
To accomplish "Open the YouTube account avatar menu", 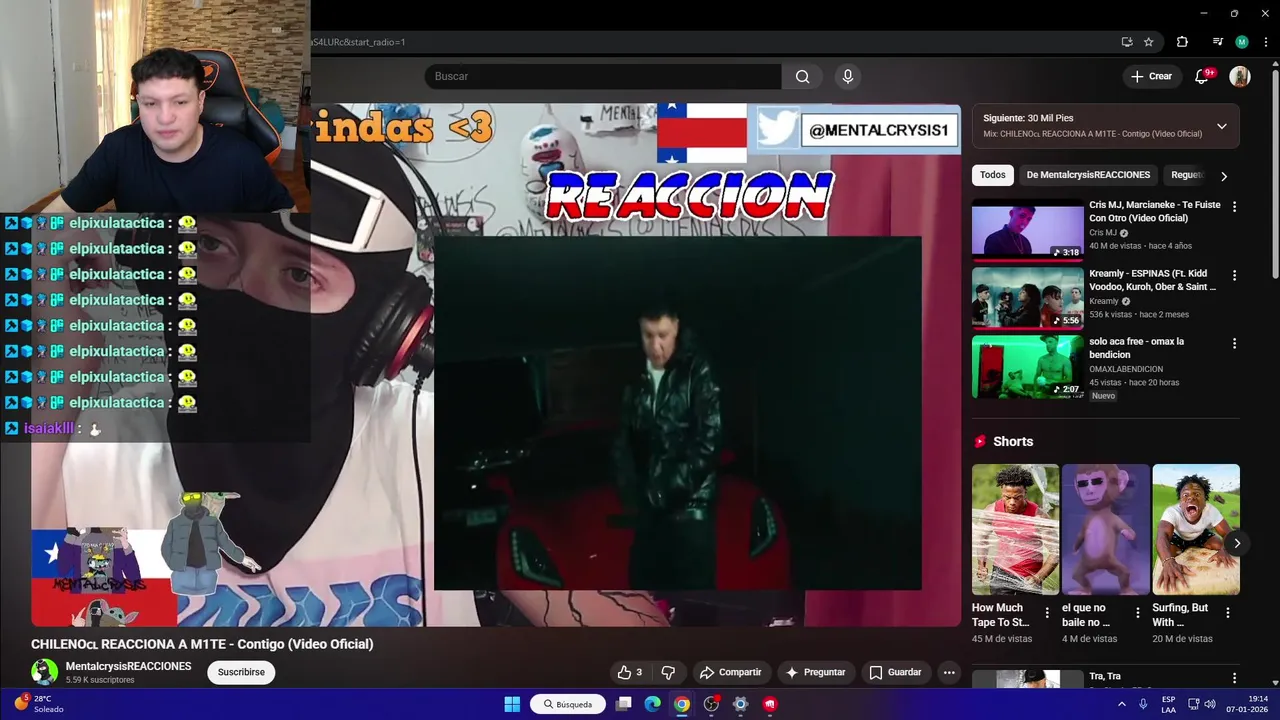I will pyautogui.click(x=1240, y=77).
